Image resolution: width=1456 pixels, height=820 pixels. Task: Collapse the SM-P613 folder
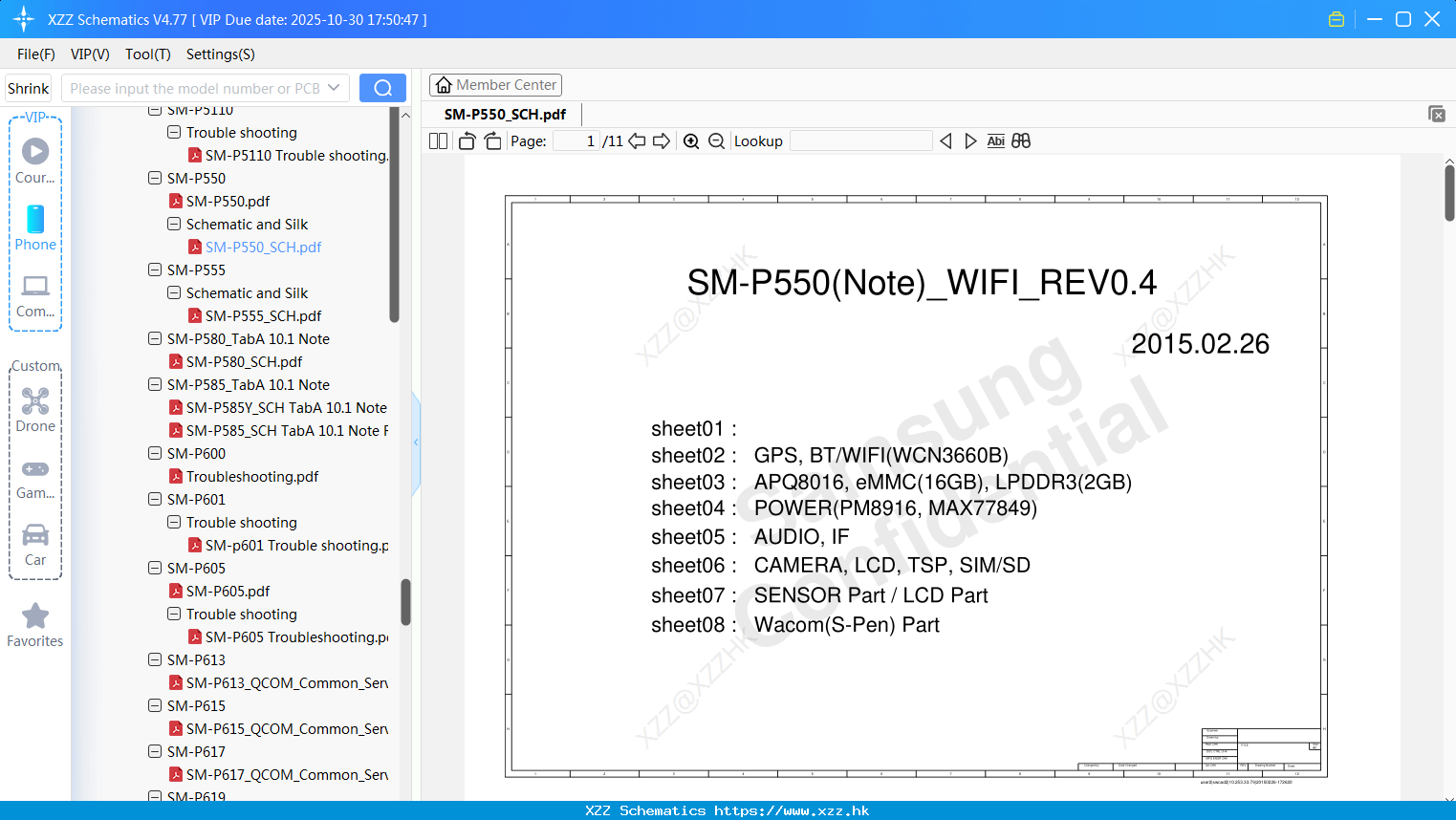155,659
